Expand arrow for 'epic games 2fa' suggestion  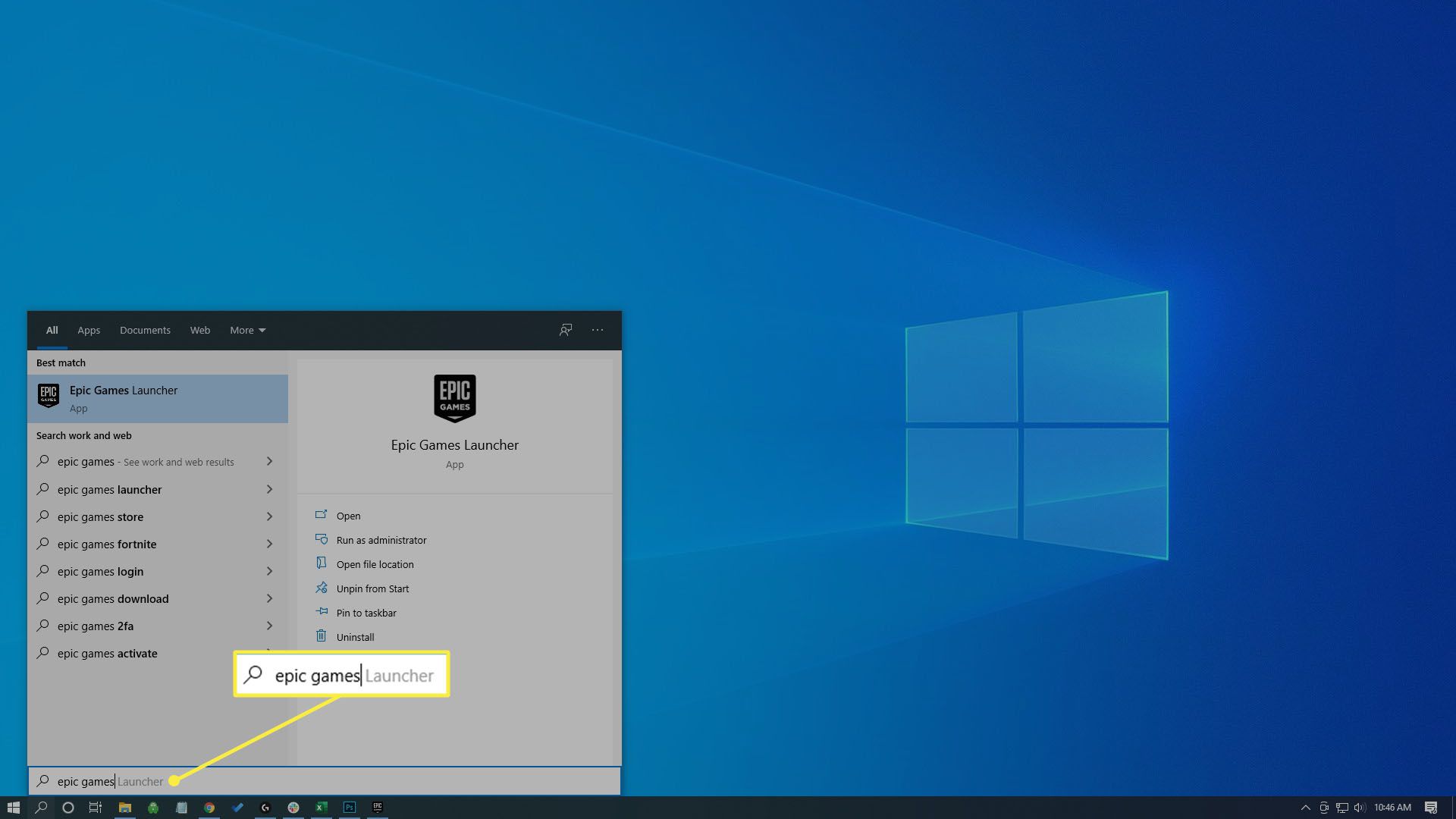click(269, 626)
